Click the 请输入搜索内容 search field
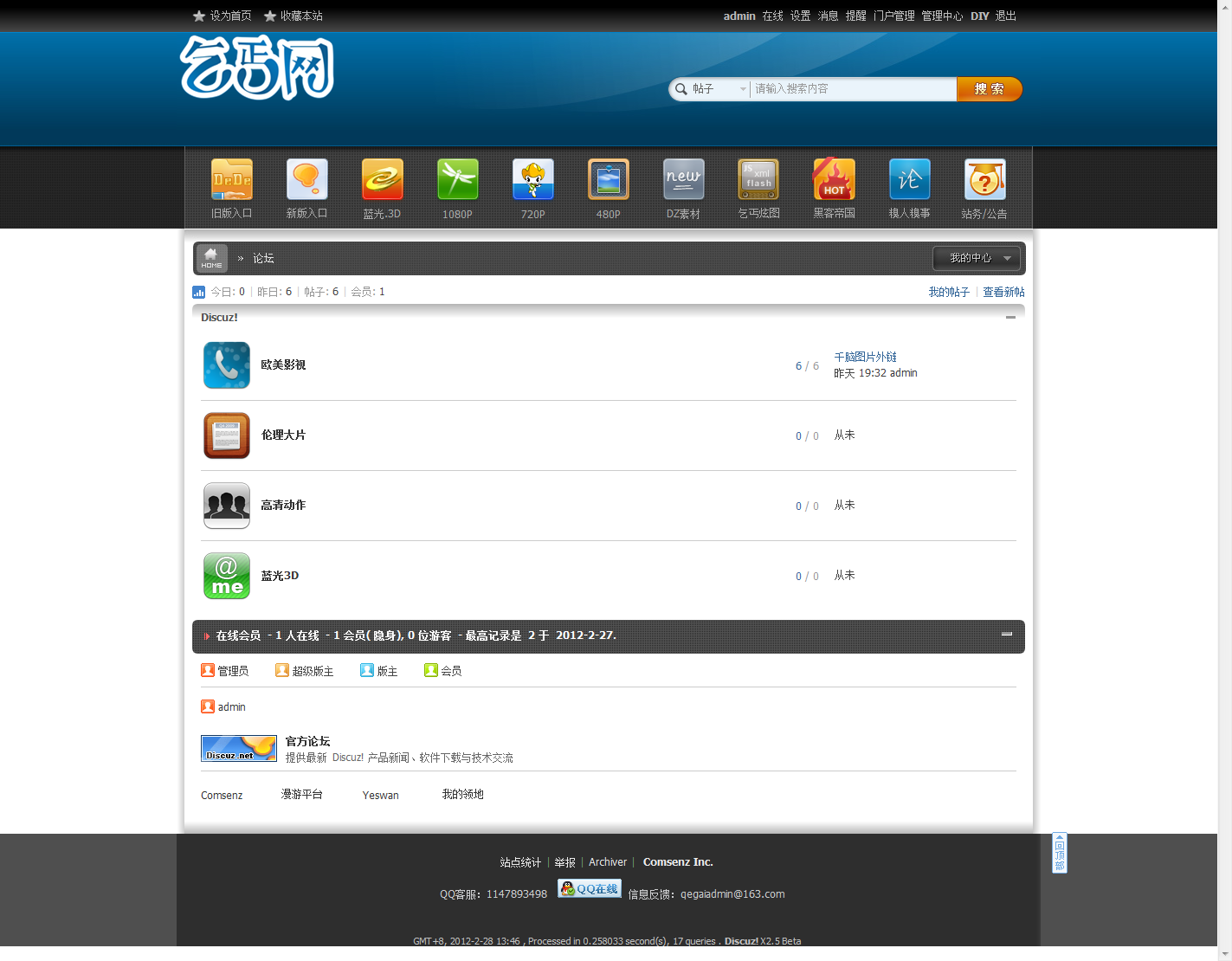1232x961 pixels. 854,89
